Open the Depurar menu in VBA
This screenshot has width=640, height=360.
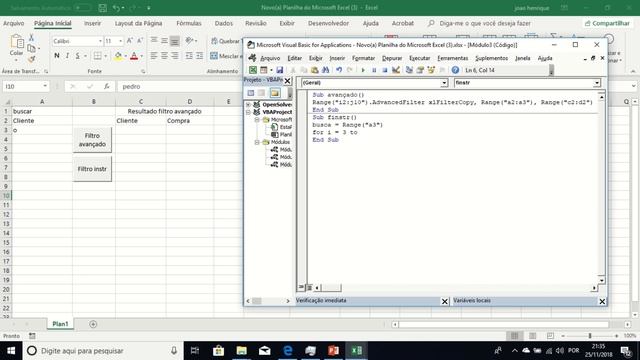[x=392, y=58]
